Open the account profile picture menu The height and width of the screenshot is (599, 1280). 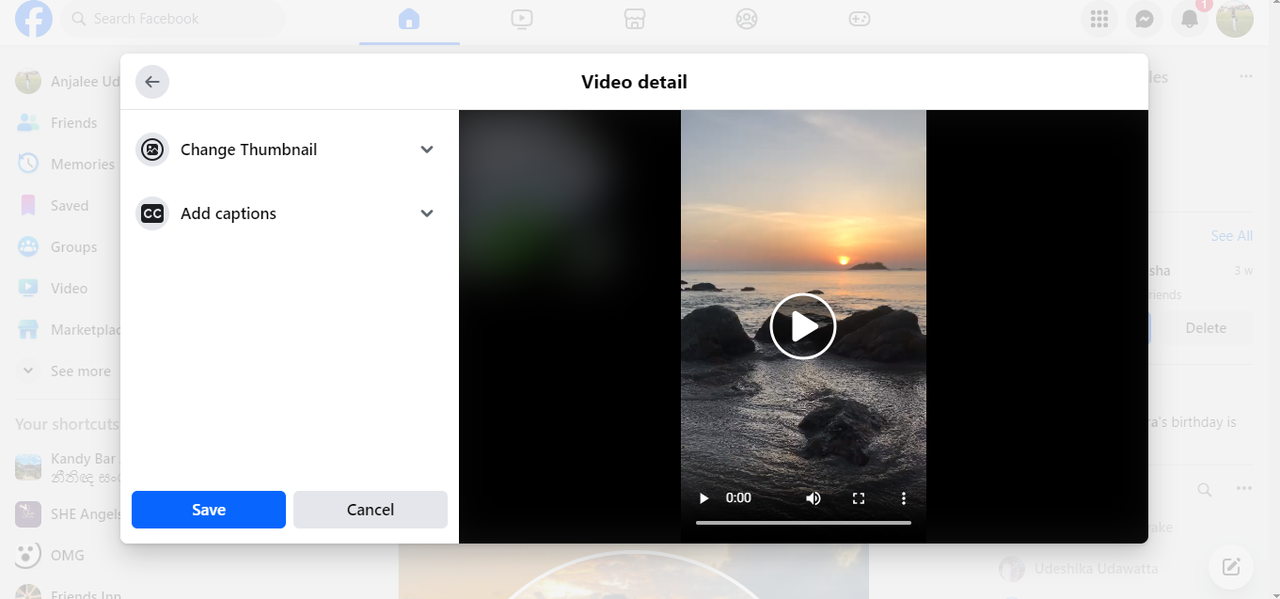point(1235,19)
